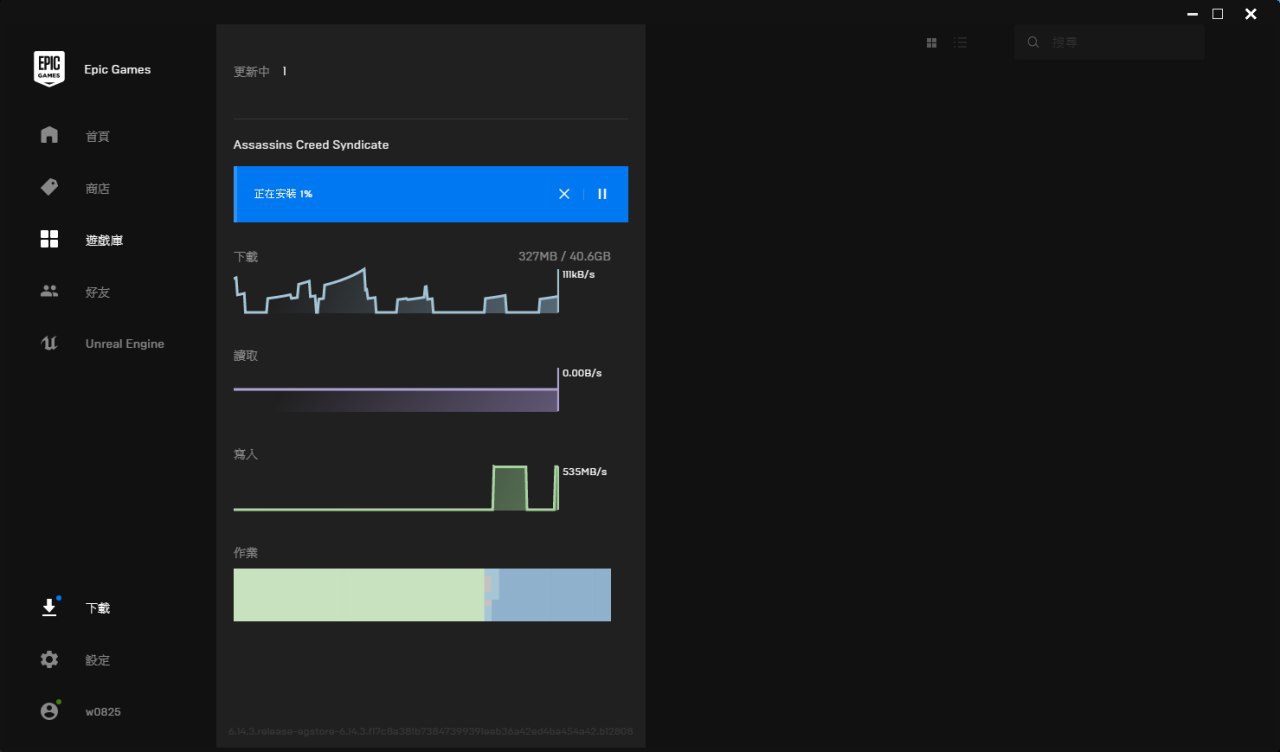Cancel the Assassins Creed Syndicate install
This screenshot has width=1280, height=752.
[564, 194]
